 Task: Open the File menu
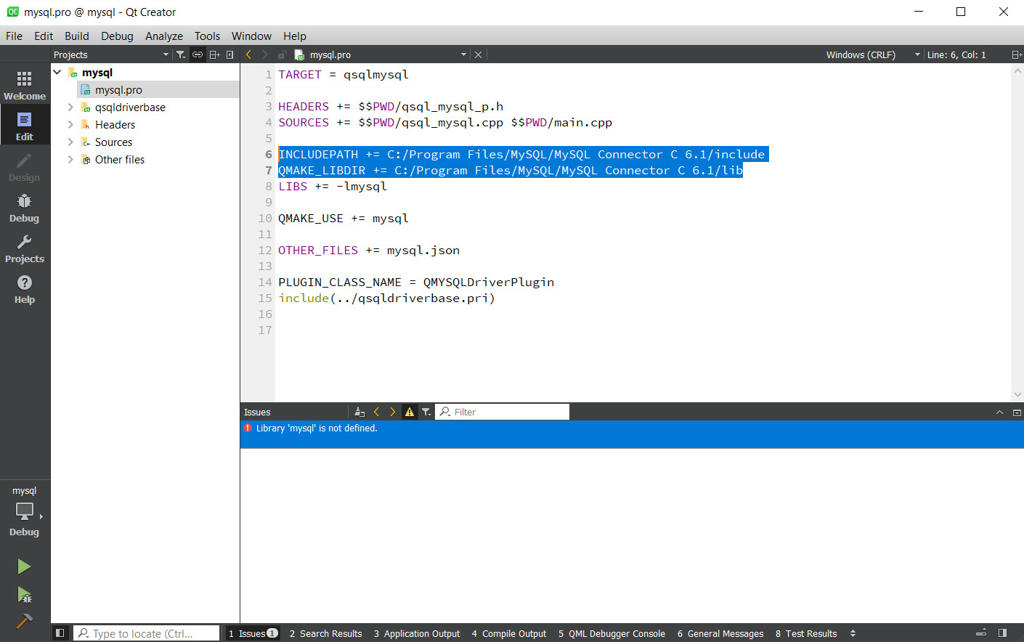pos(14,36)
